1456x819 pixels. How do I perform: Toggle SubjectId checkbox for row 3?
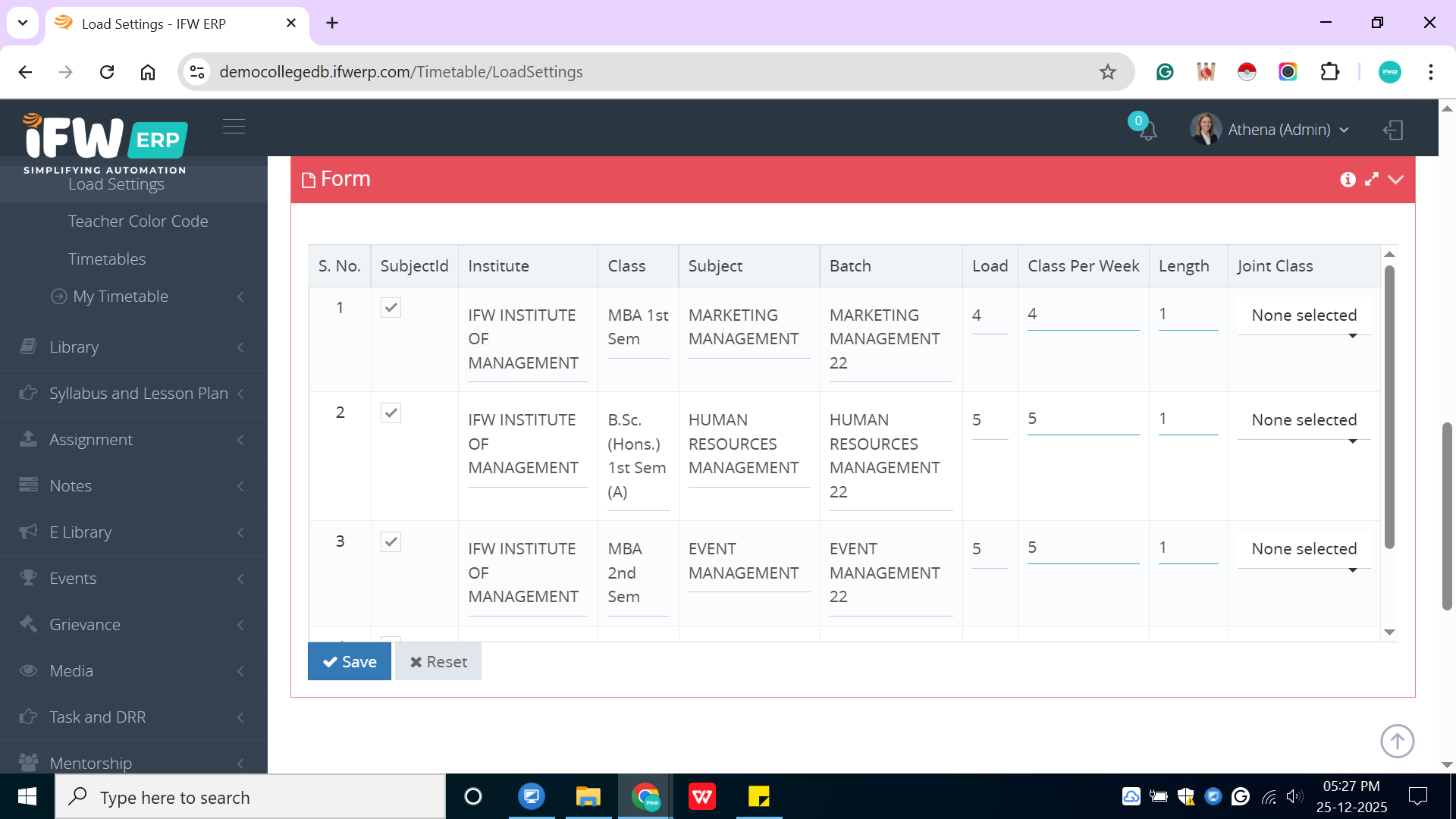pyautogui.click(x=391, y=542)
